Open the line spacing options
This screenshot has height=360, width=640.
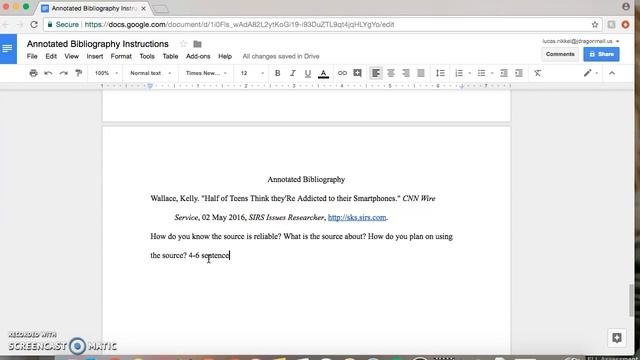(440, 73)
